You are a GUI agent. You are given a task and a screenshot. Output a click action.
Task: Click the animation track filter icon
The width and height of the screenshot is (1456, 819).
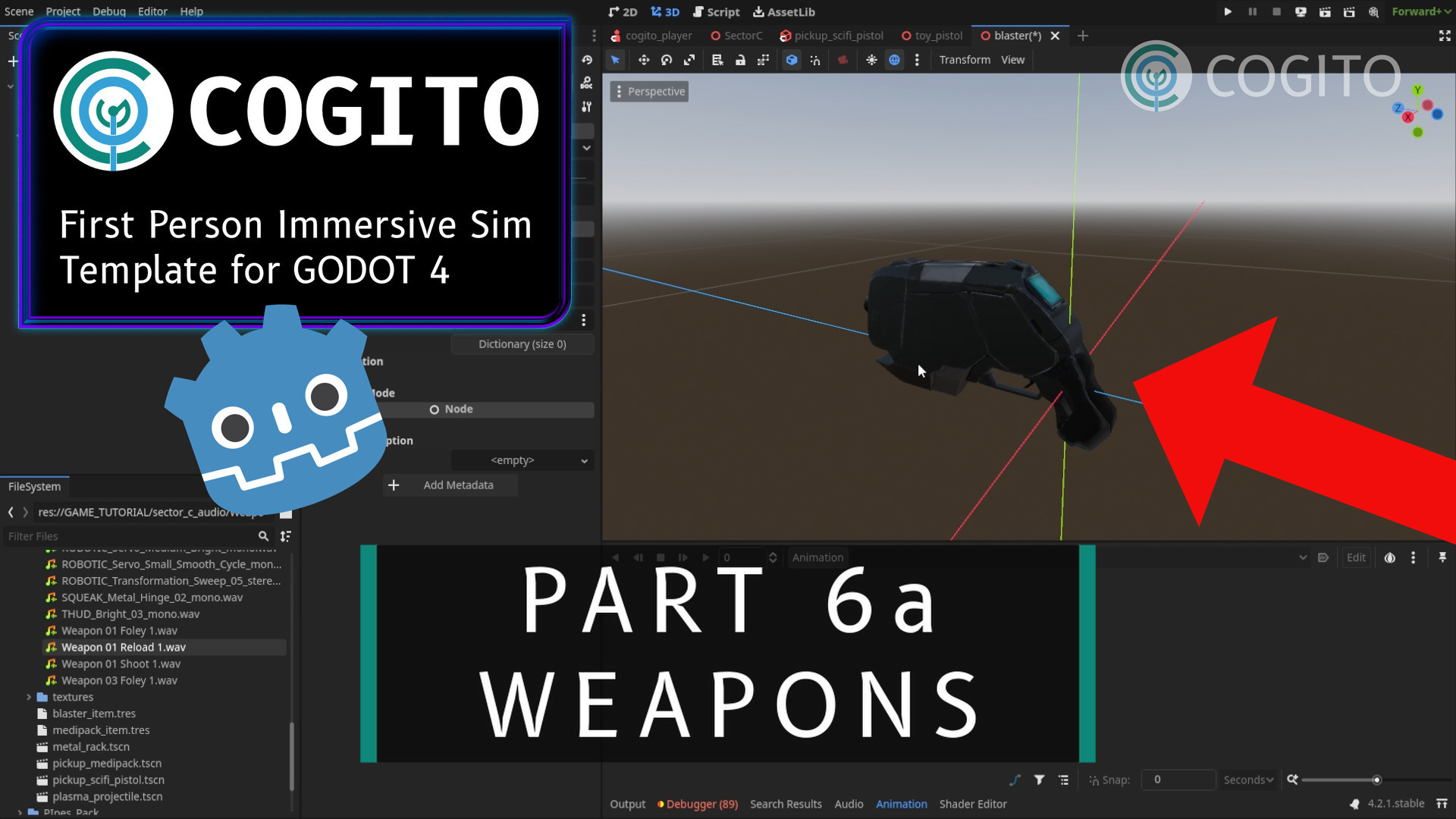1040,780
